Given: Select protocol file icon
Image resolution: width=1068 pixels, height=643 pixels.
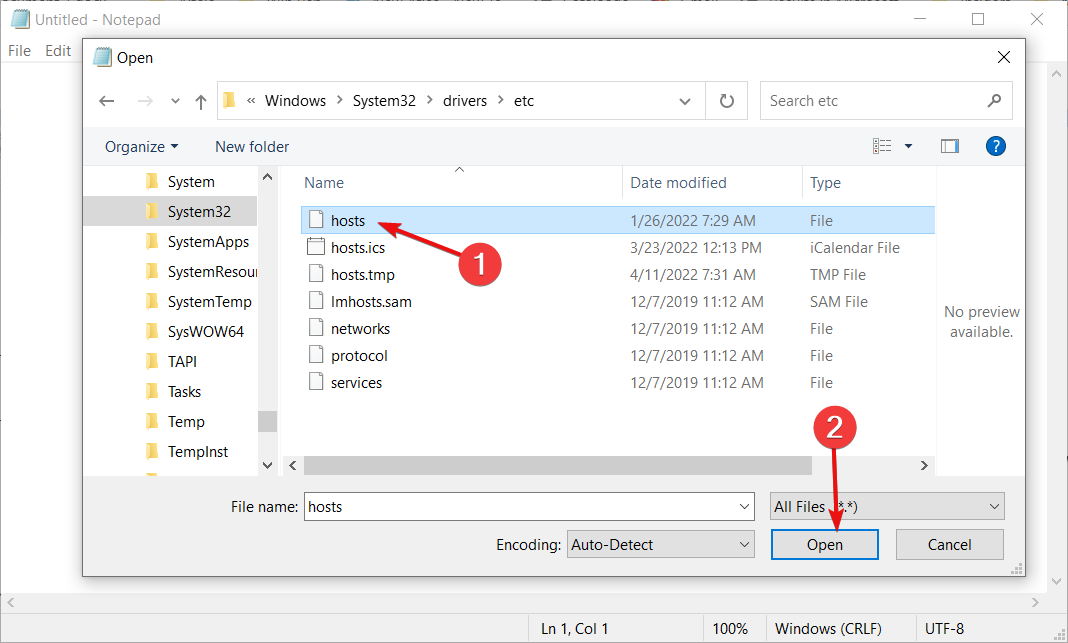Looking at the screenshot, I should click(x=316, y=355).
